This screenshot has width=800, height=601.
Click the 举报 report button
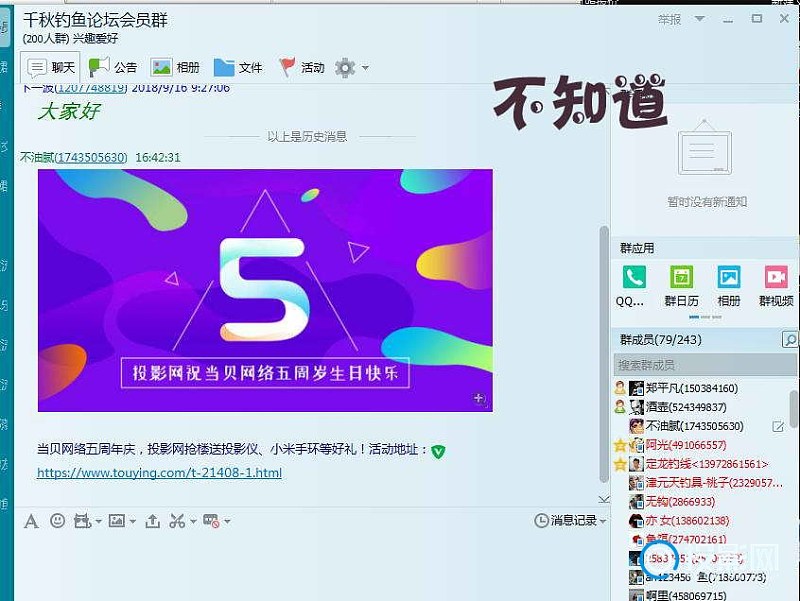669,19
